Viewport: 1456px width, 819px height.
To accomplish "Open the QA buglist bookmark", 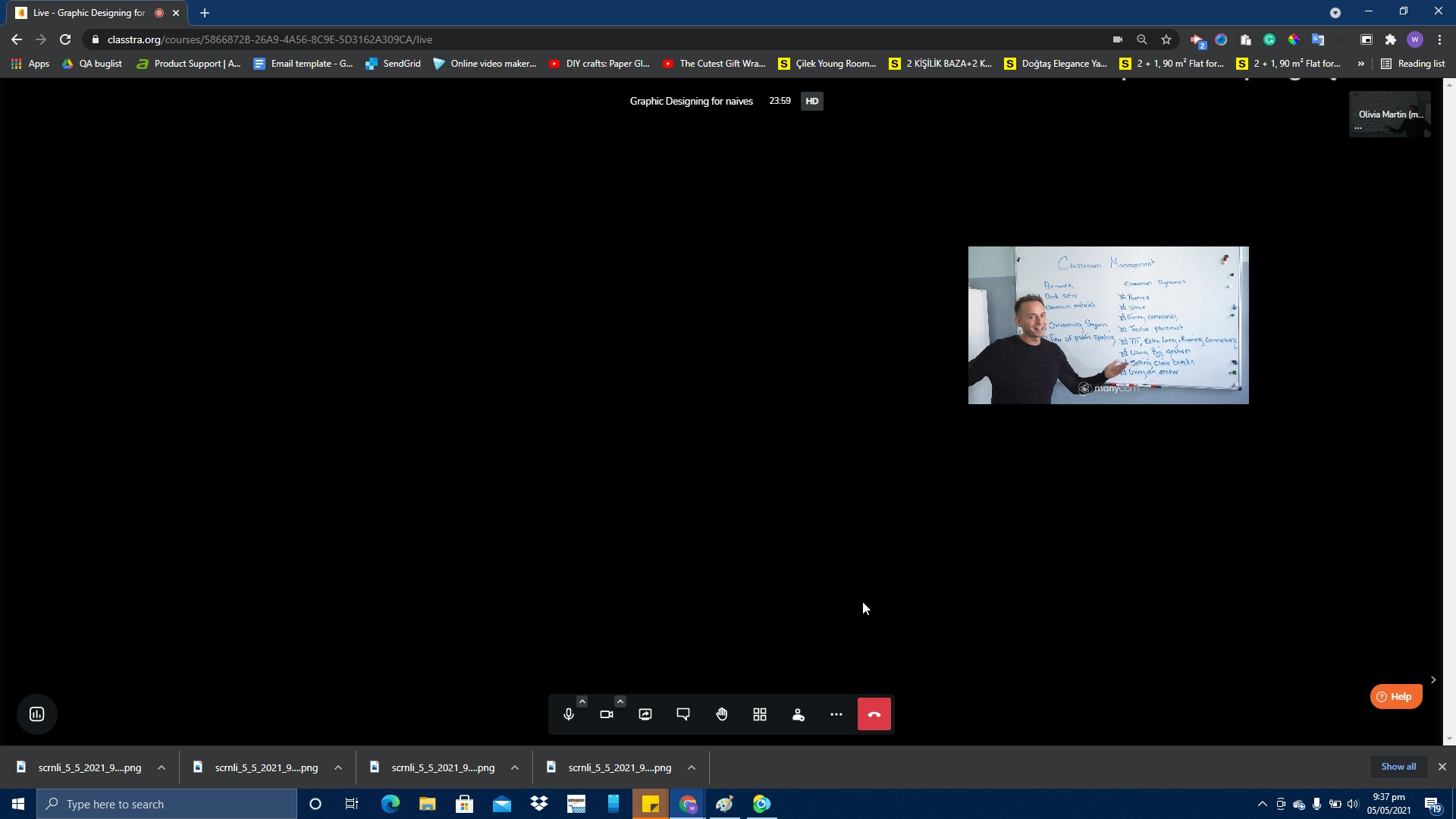I will [x=92, y=64].
